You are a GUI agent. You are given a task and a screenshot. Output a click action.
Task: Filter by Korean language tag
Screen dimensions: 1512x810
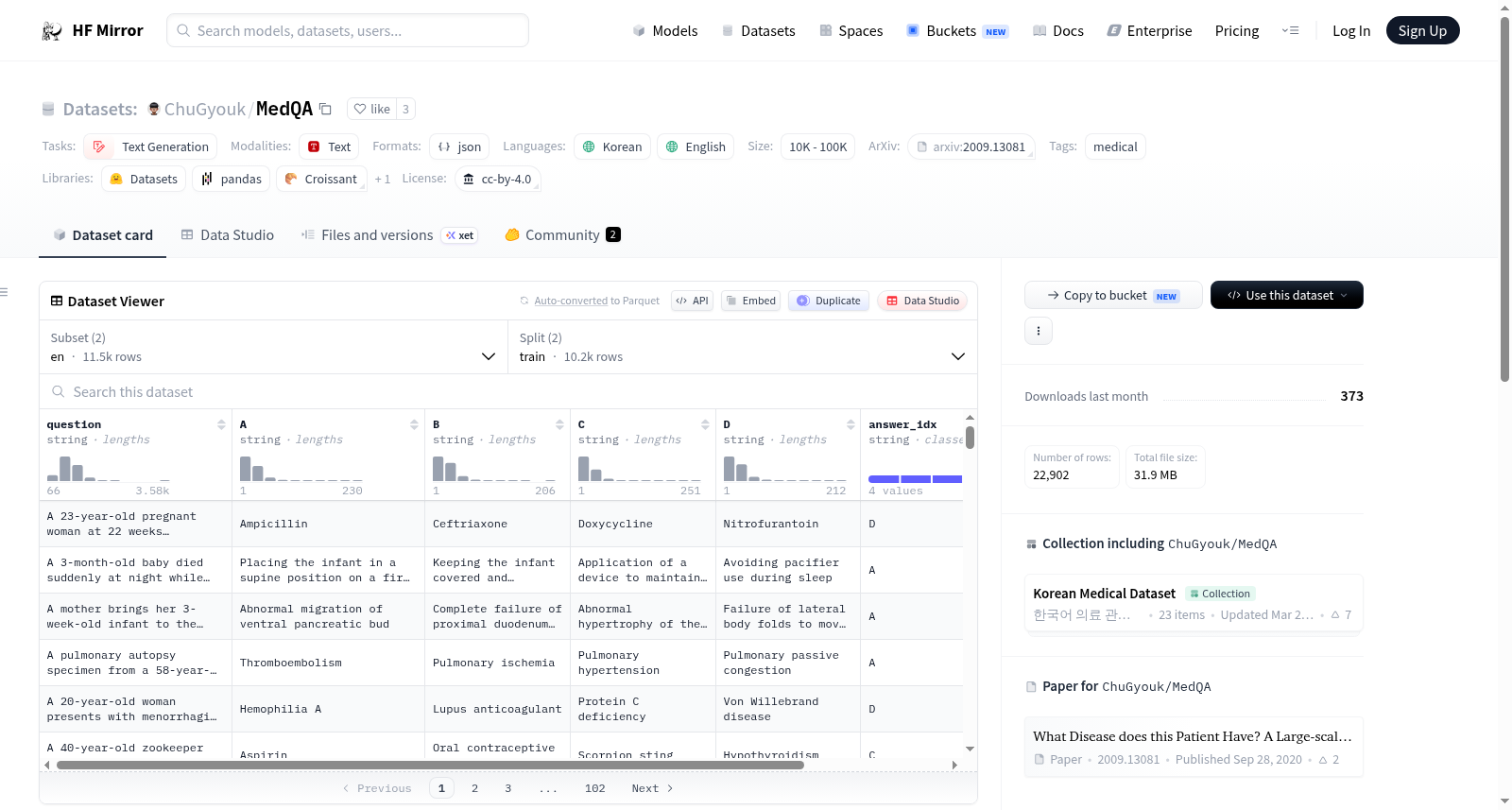(x=612, y=146)
